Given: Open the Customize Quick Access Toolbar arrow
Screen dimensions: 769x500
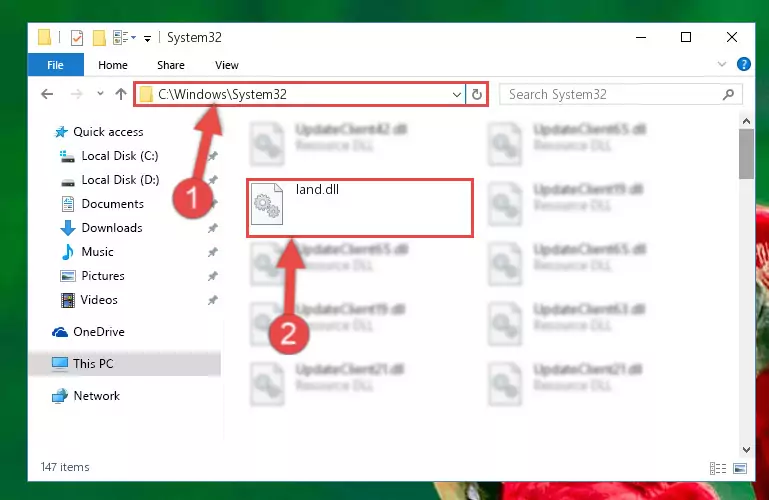Looking at the screenshot, I should [x=147, y=38].
